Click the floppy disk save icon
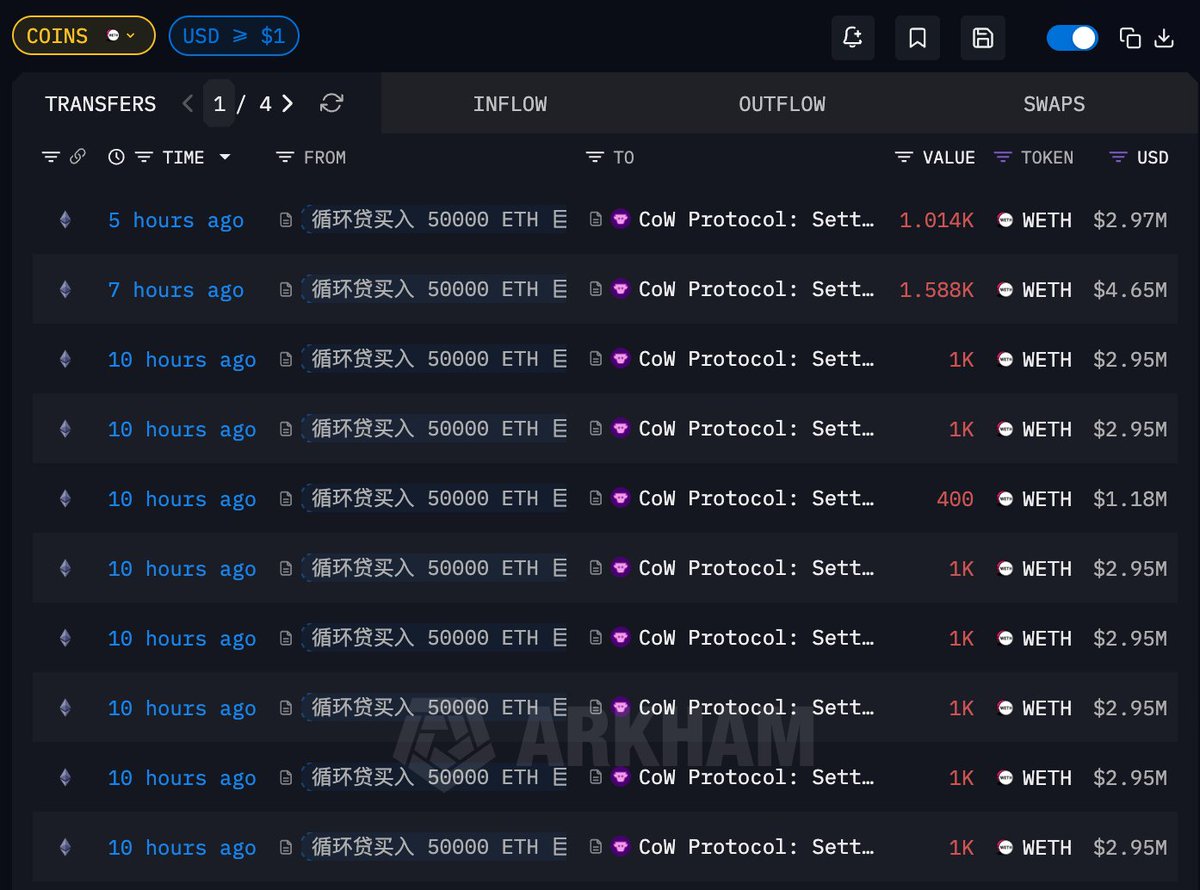This screenshot has height=890, width=1200. coord(982,38)
